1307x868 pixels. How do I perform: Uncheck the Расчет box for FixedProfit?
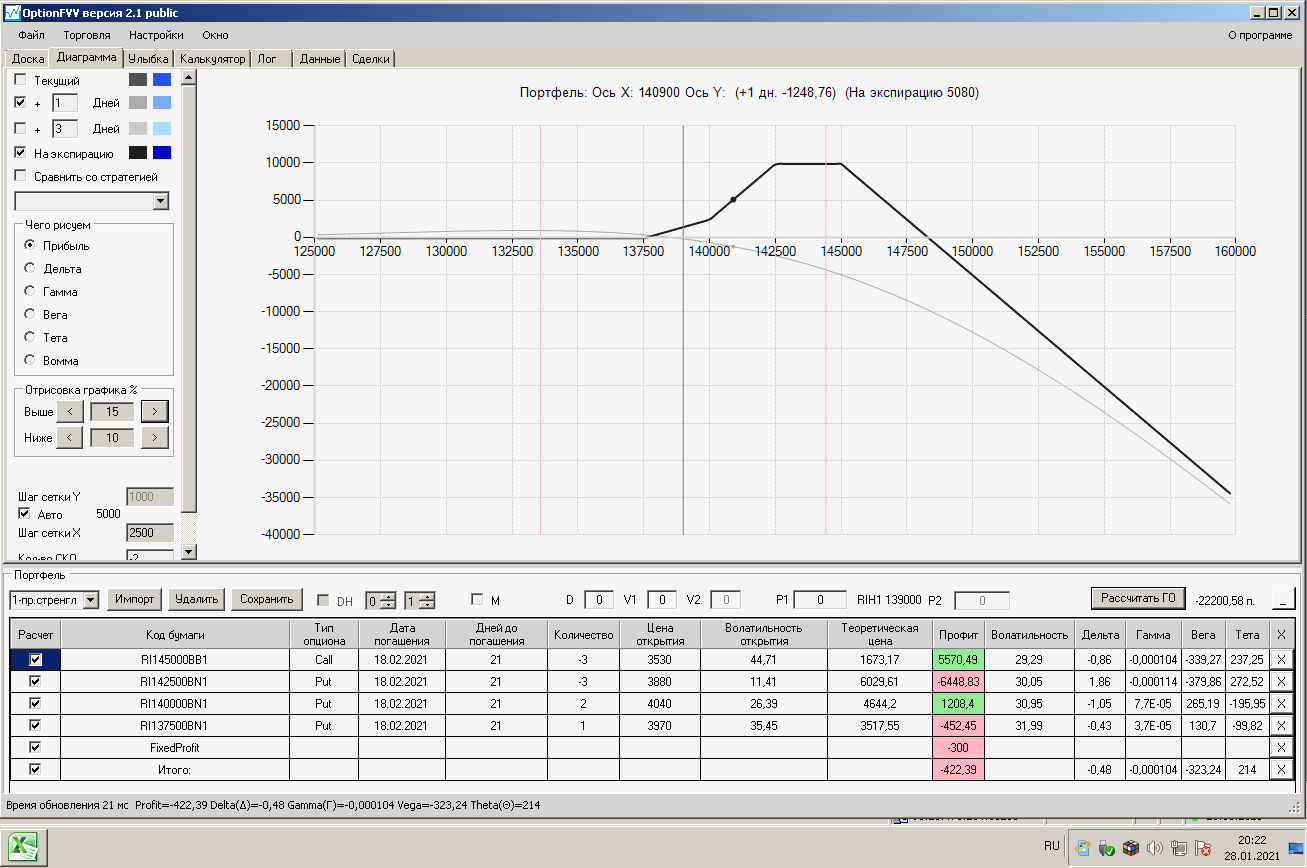tap(36, 747)
